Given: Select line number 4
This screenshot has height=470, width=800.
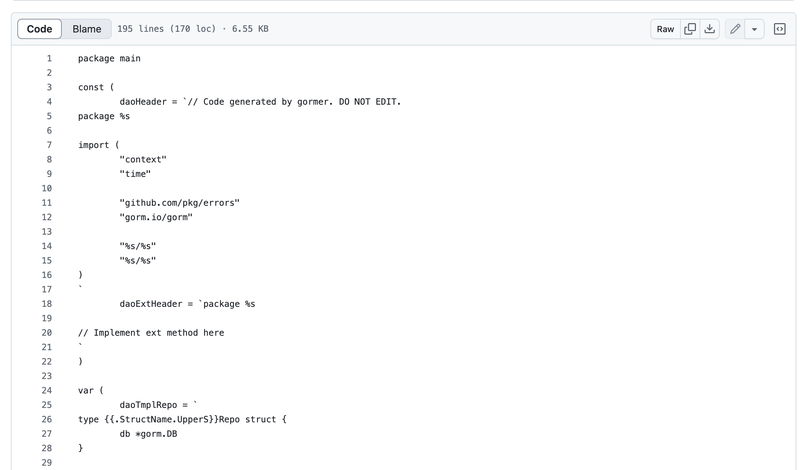Looking at the screenshot, I should tap(49, 102).
